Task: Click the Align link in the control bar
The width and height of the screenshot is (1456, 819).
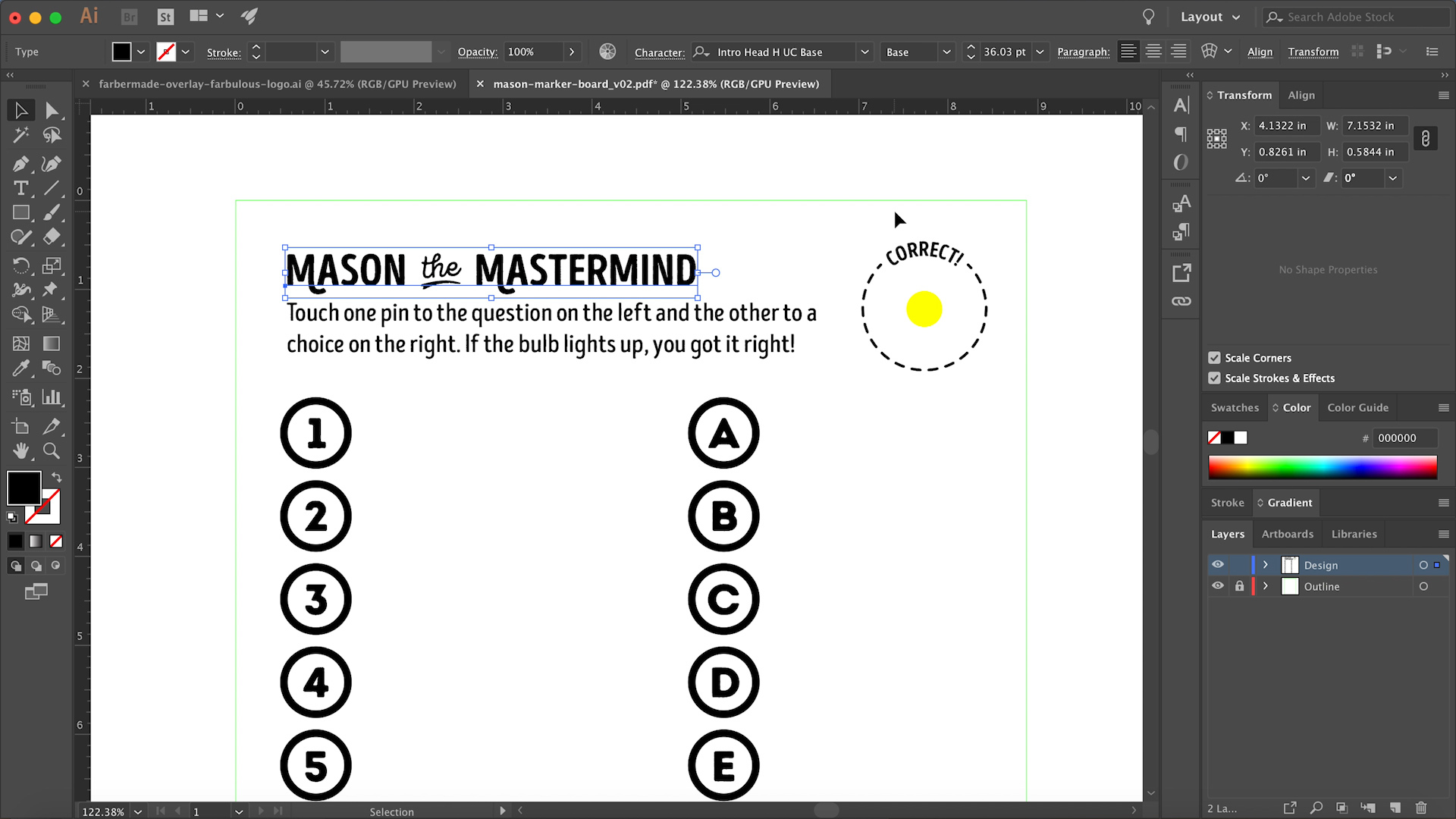Action: (x=1260, y=52)
